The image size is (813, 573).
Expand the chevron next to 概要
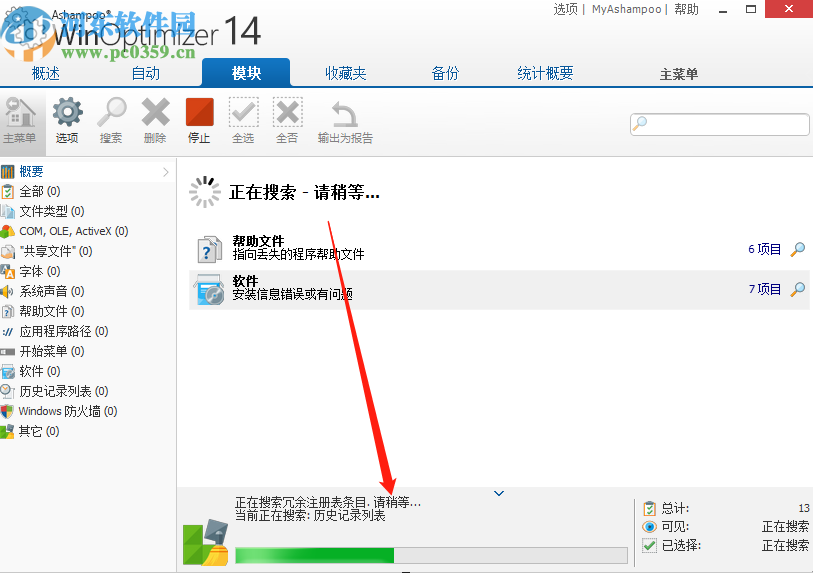coord(165,172)
